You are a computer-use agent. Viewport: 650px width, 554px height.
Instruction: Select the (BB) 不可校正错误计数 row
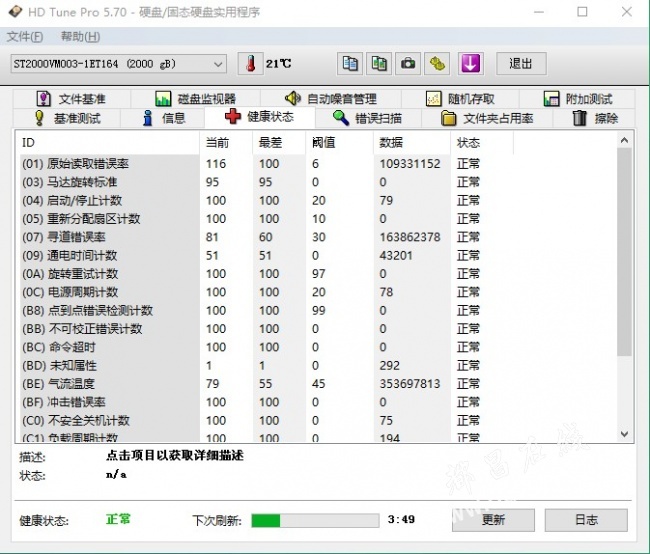click(265, 329)
